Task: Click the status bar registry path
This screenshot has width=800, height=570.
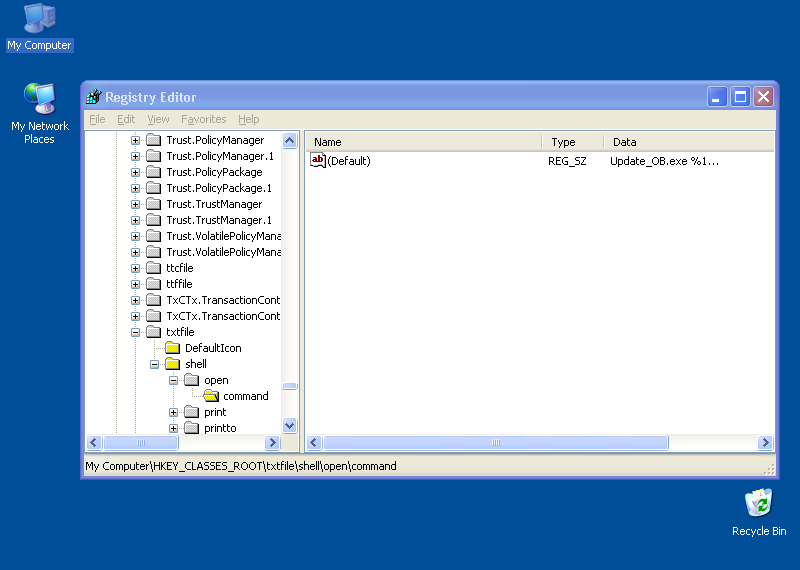Action: point(241,466)
